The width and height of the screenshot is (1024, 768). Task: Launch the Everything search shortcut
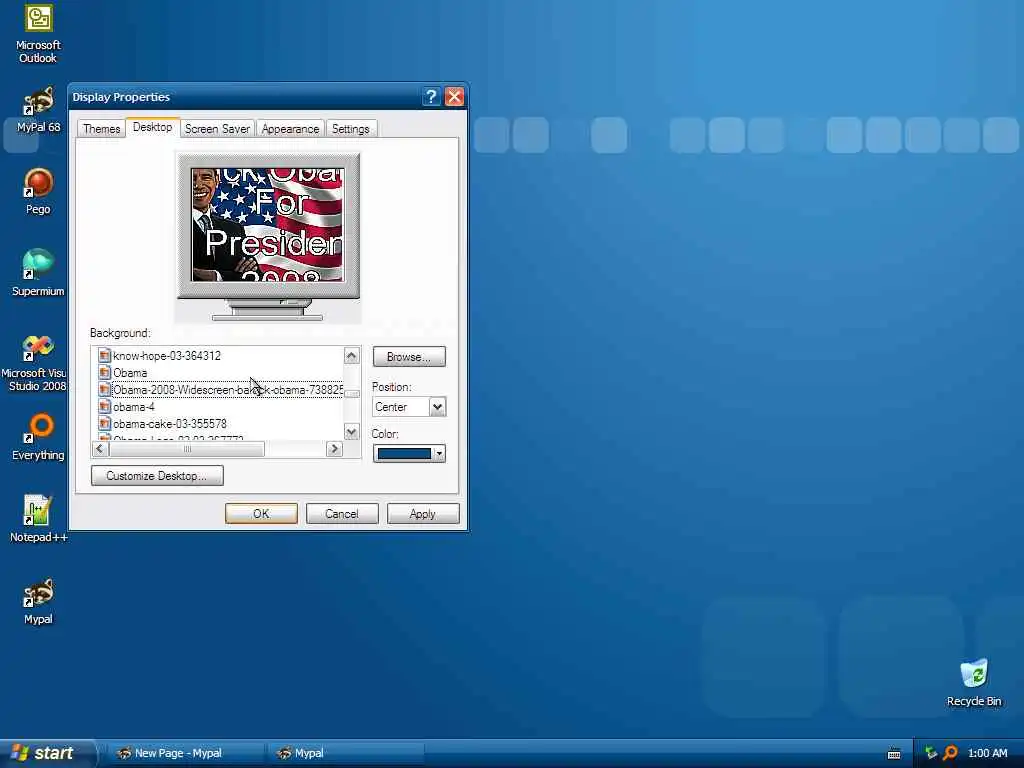point(38,436)
